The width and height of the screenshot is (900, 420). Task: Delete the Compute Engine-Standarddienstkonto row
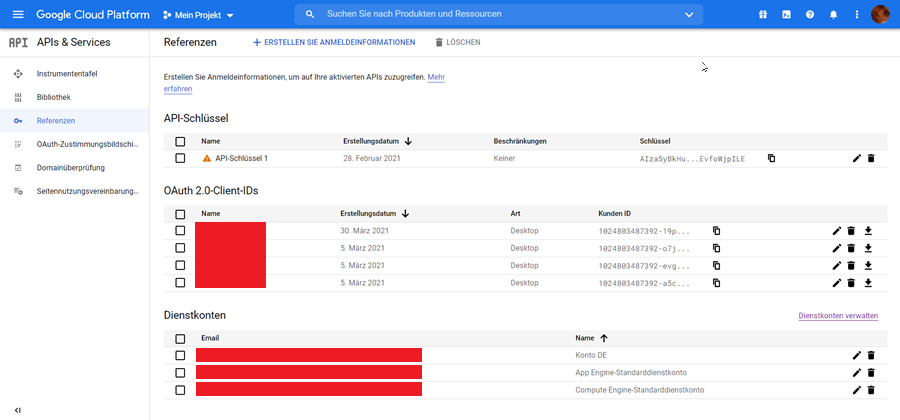(x=871, y=389)
